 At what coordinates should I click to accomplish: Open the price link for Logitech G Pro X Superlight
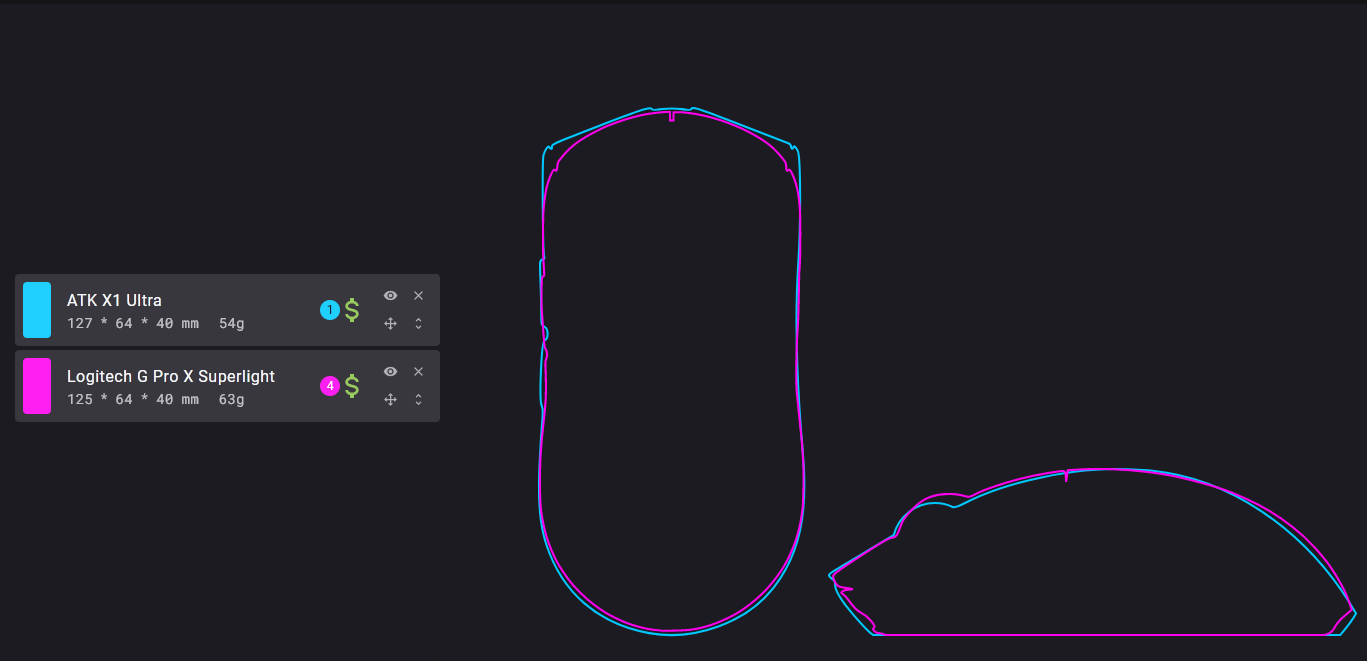tap(352, 386)
